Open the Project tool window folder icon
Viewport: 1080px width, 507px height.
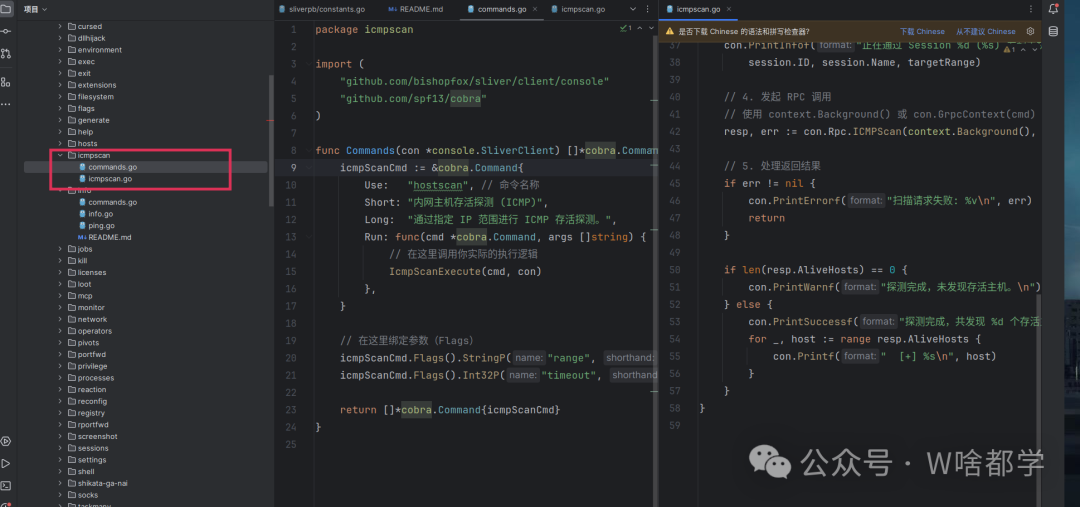6,9
